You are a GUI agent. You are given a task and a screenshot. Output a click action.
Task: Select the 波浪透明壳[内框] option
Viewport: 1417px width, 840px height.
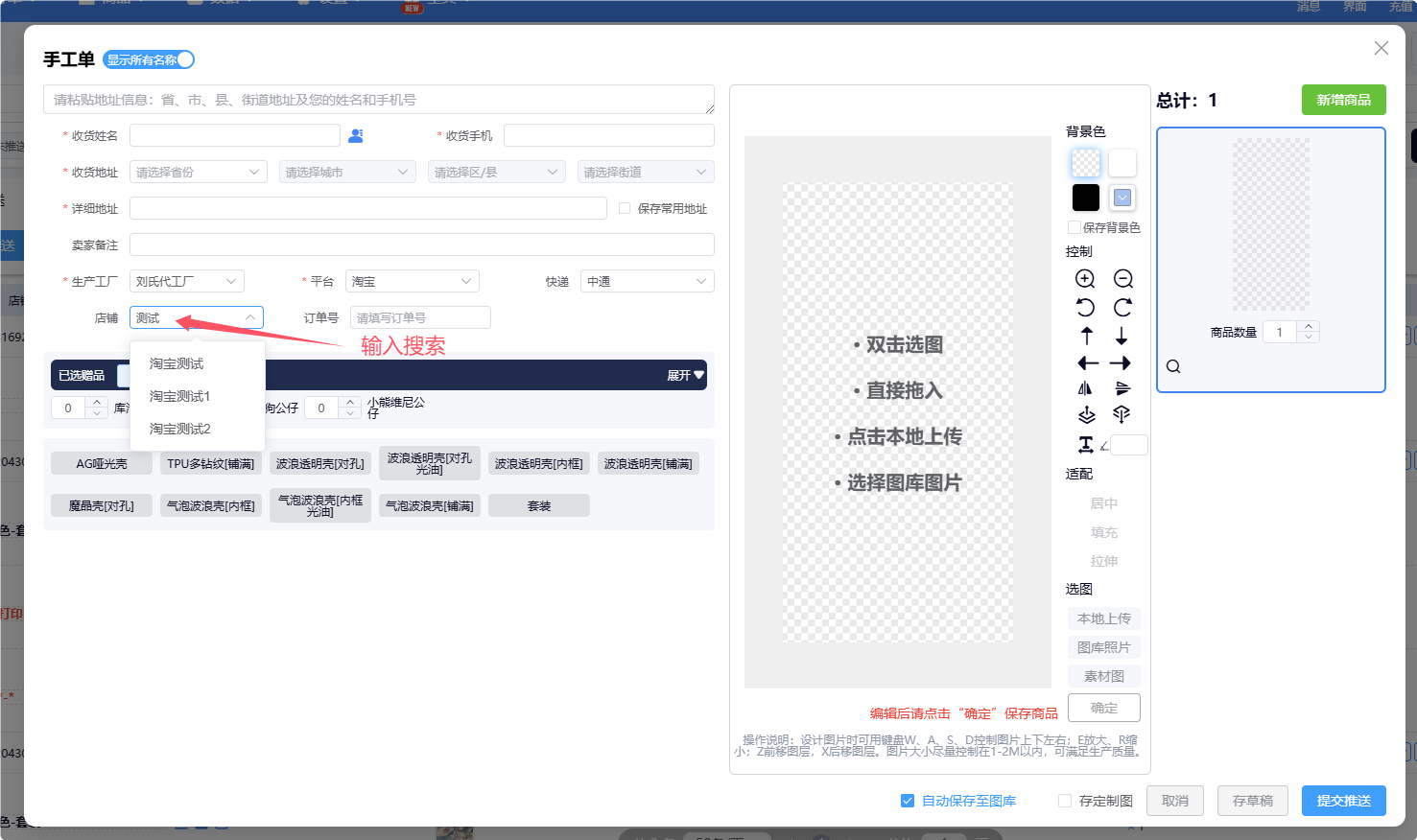click(538, 463)
